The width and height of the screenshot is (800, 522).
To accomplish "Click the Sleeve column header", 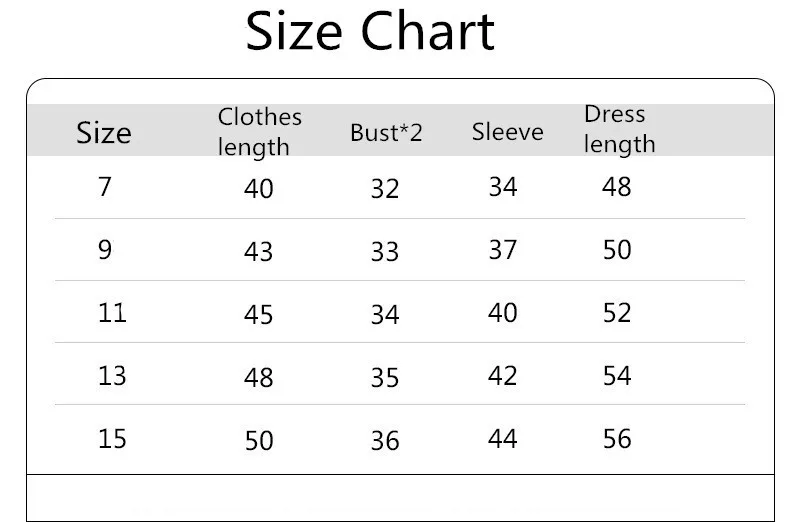I will pos(507,132).
